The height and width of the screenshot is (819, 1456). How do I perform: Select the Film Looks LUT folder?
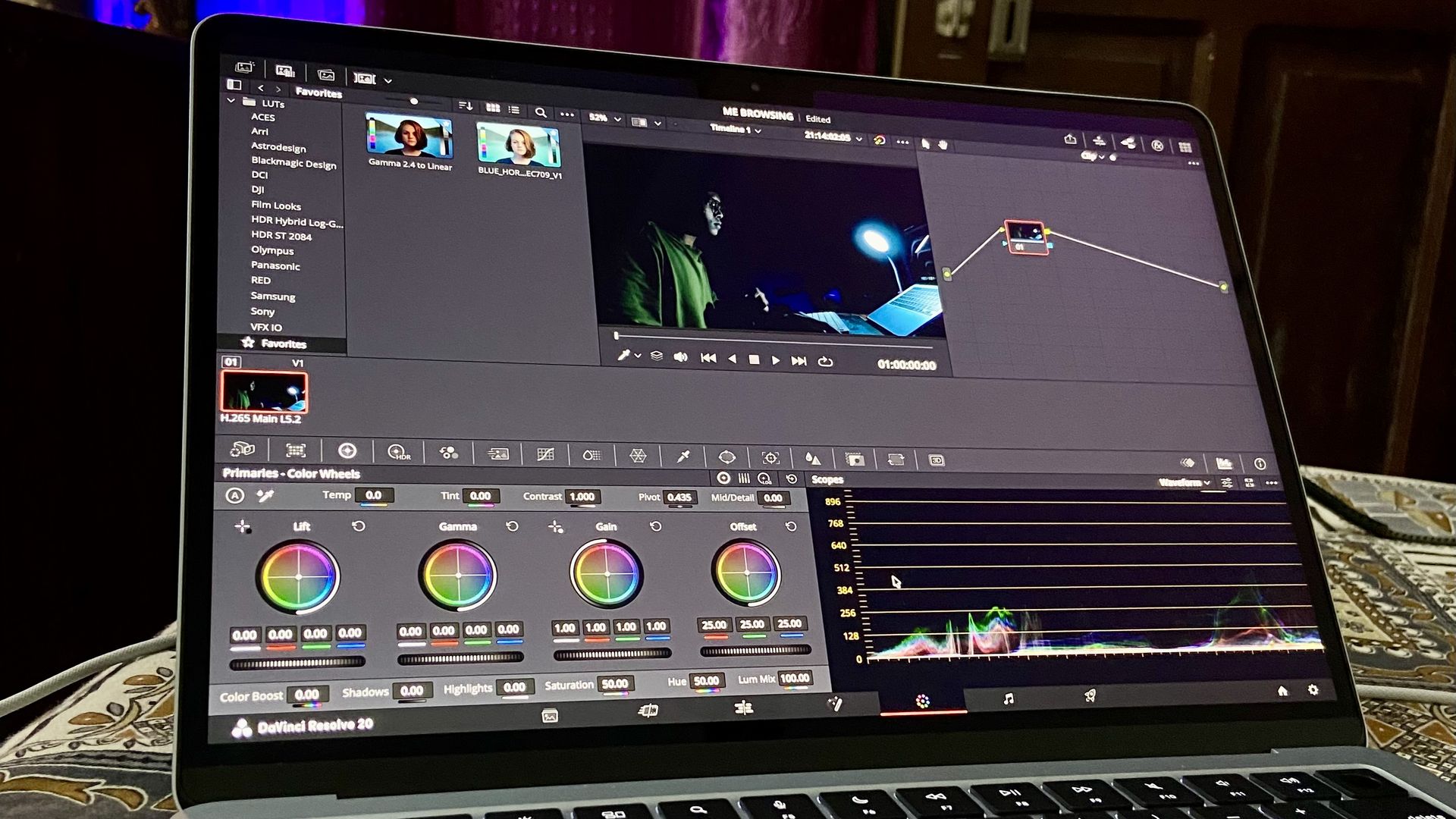pos(276,206)
